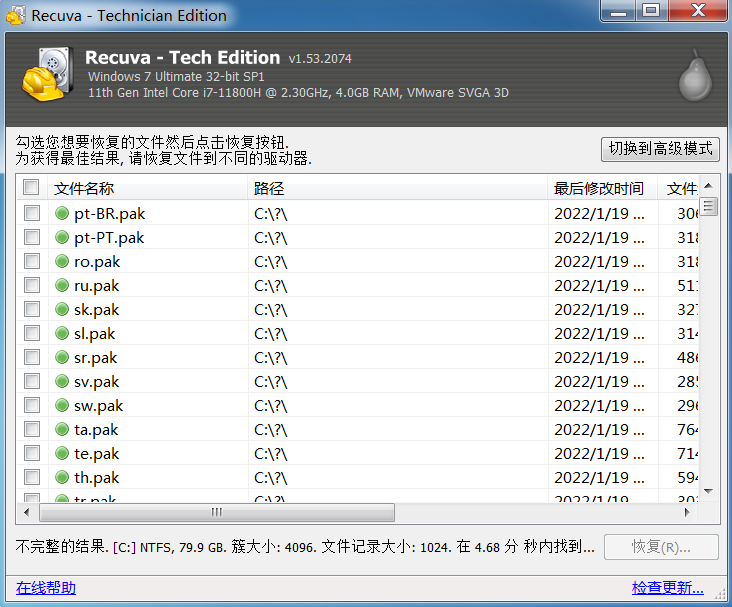Click green status dot for te.pak

(62, 453)
